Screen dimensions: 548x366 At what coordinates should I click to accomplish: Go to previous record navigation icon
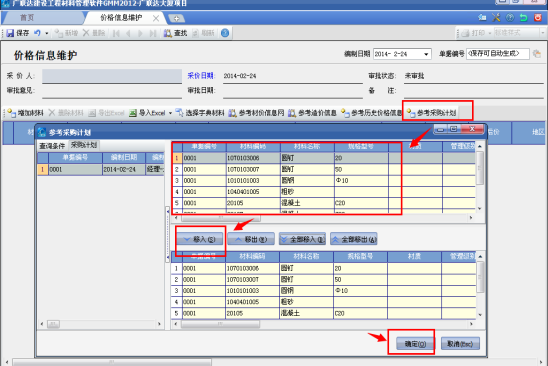[128, 33]
